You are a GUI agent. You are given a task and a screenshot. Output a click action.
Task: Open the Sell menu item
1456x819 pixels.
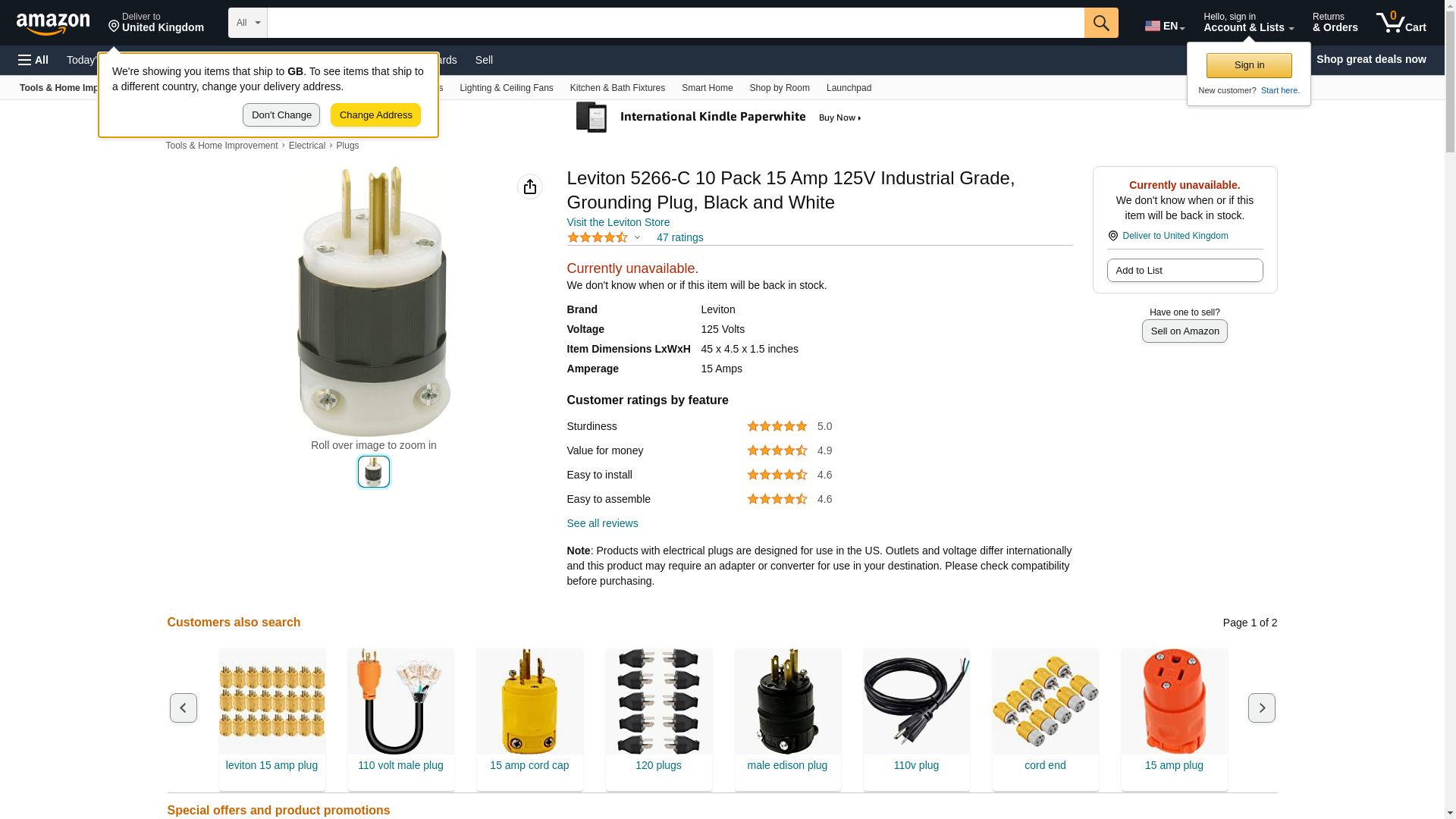click(x=484, y=60)
